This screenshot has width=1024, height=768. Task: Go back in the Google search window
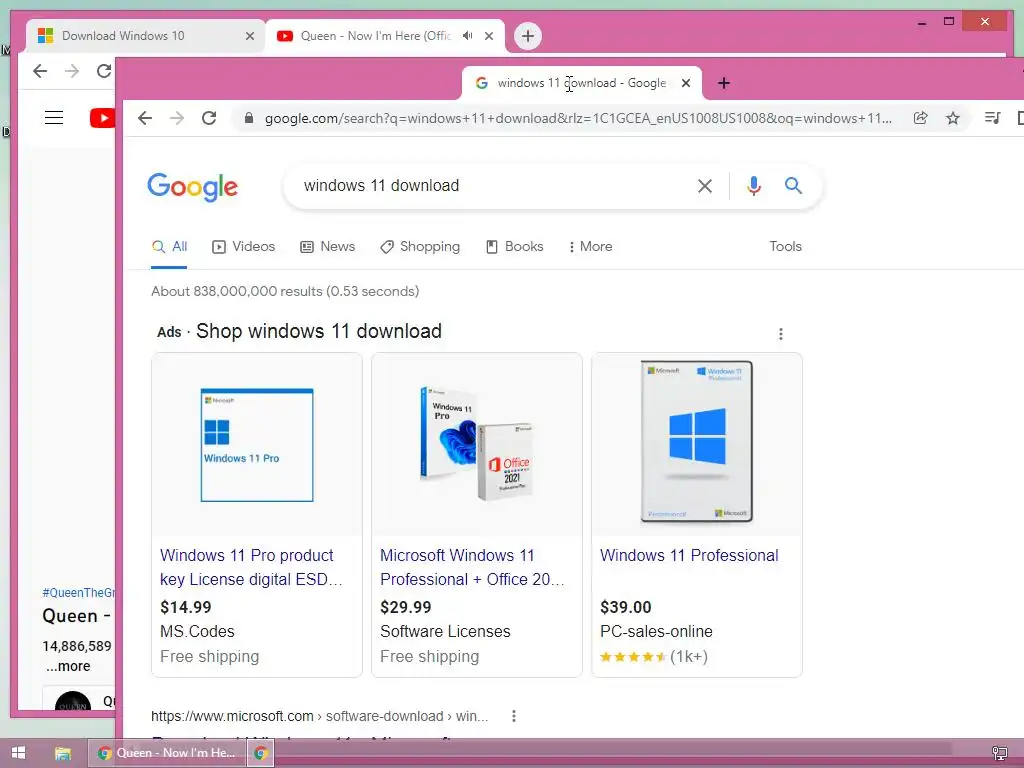[145, 118]
